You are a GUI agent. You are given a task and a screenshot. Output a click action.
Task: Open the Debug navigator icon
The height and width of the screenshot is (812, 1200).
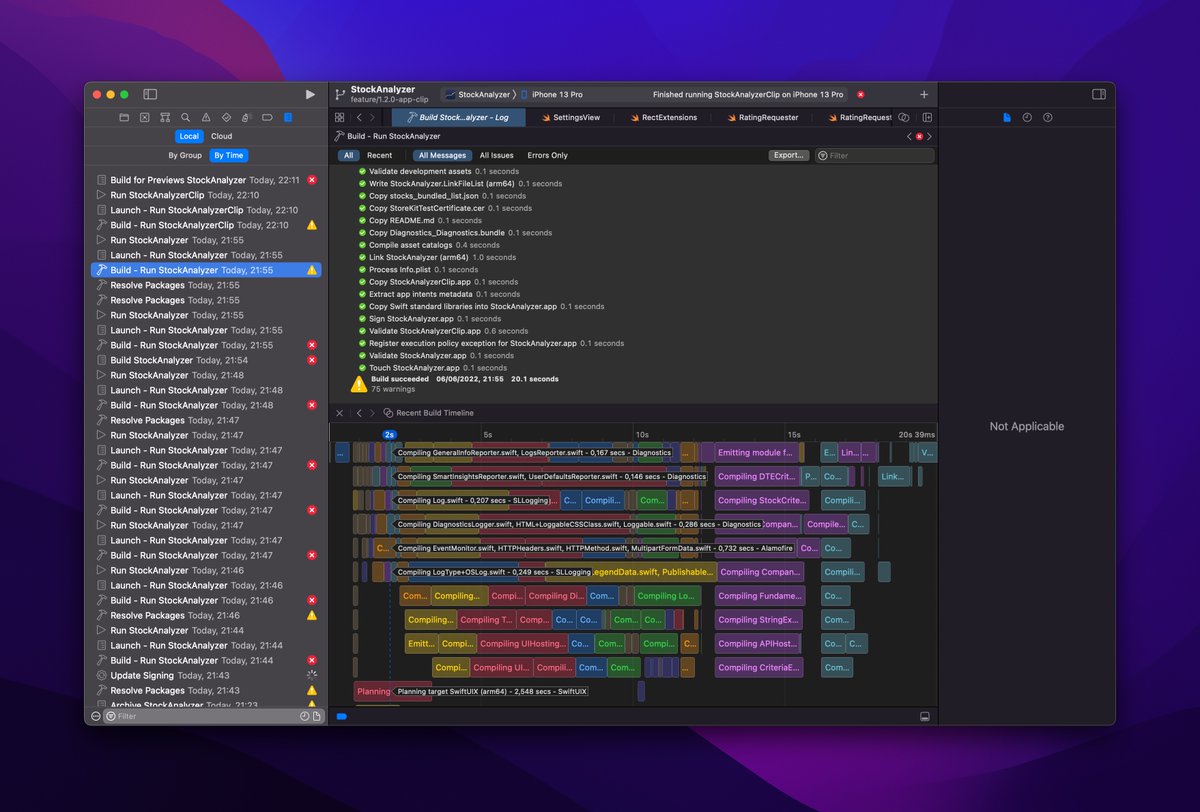[247, 117]
